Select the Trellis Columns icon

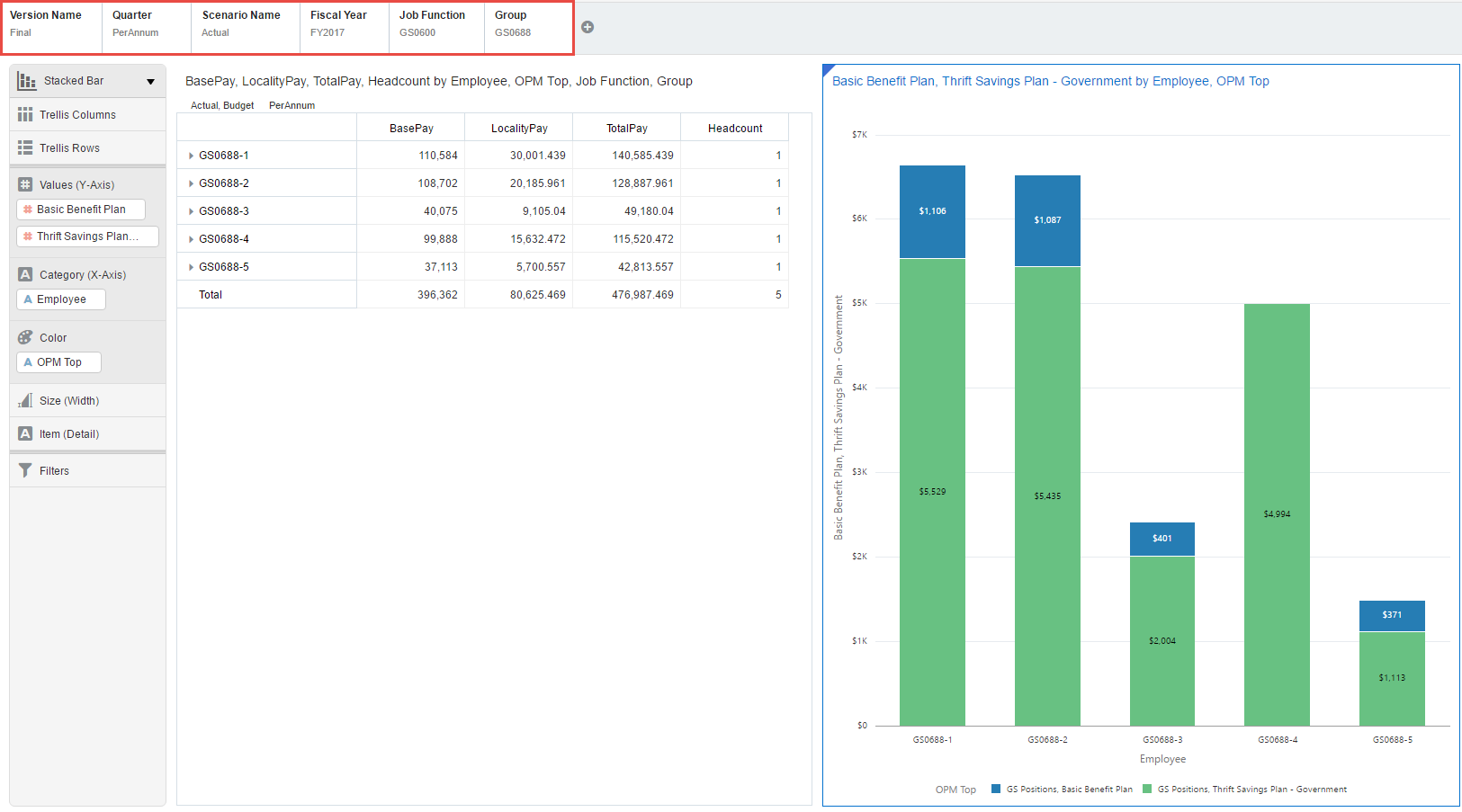[x=25, y=115]
